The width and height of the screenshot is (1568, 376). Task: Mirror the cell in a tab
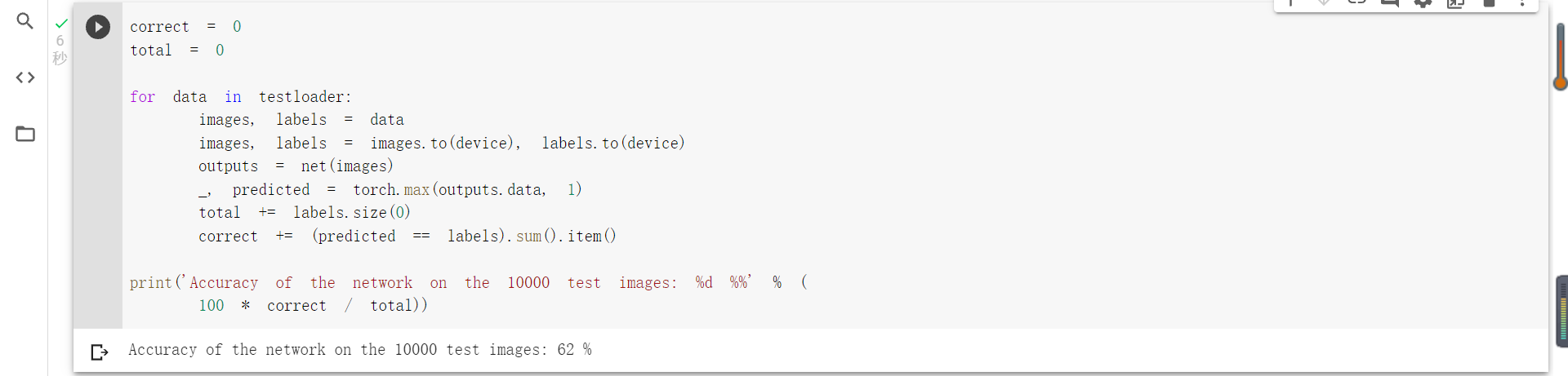1456,3
